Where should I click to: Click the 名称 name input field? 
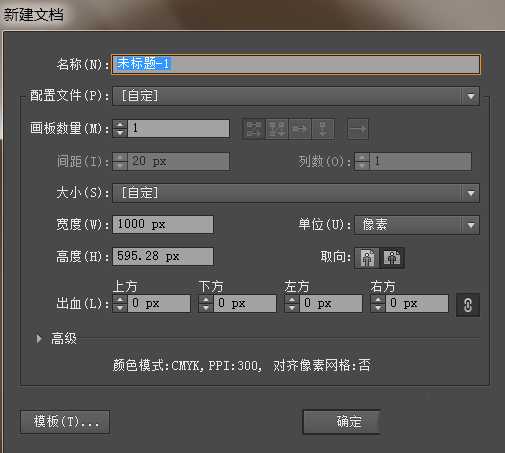(x=296, y=64)
